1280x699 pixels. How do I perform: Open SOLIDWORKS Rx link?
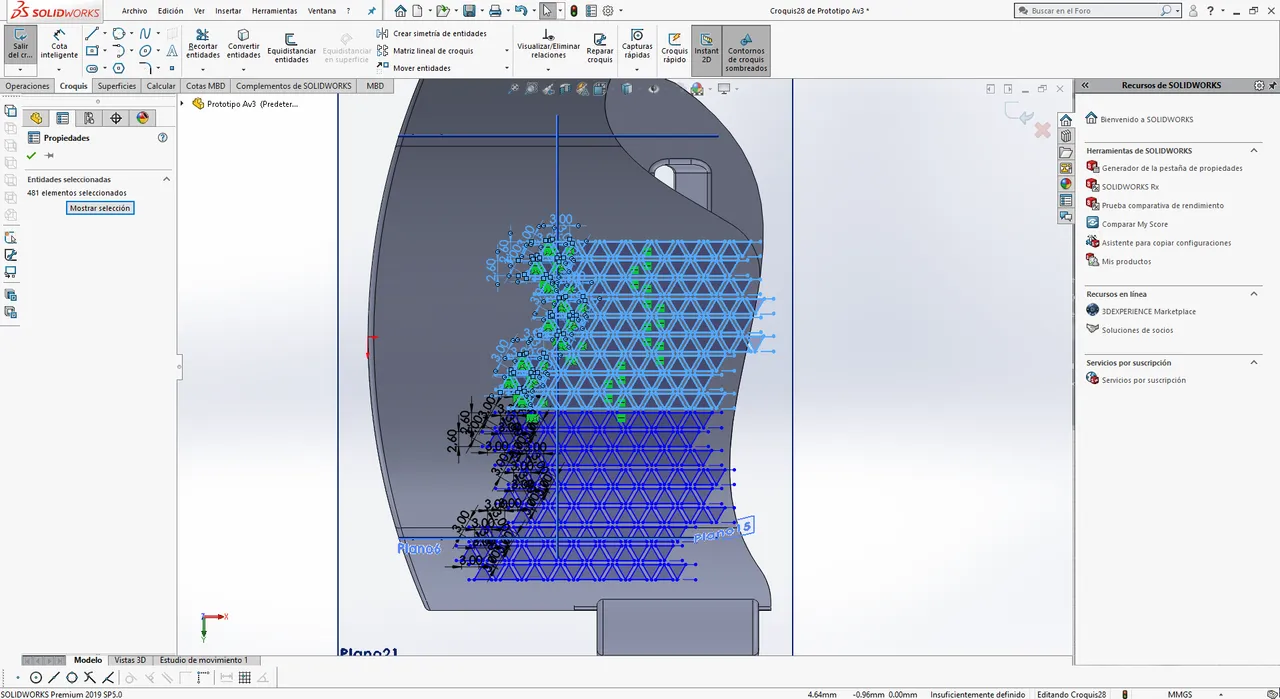click(1130, 187)
